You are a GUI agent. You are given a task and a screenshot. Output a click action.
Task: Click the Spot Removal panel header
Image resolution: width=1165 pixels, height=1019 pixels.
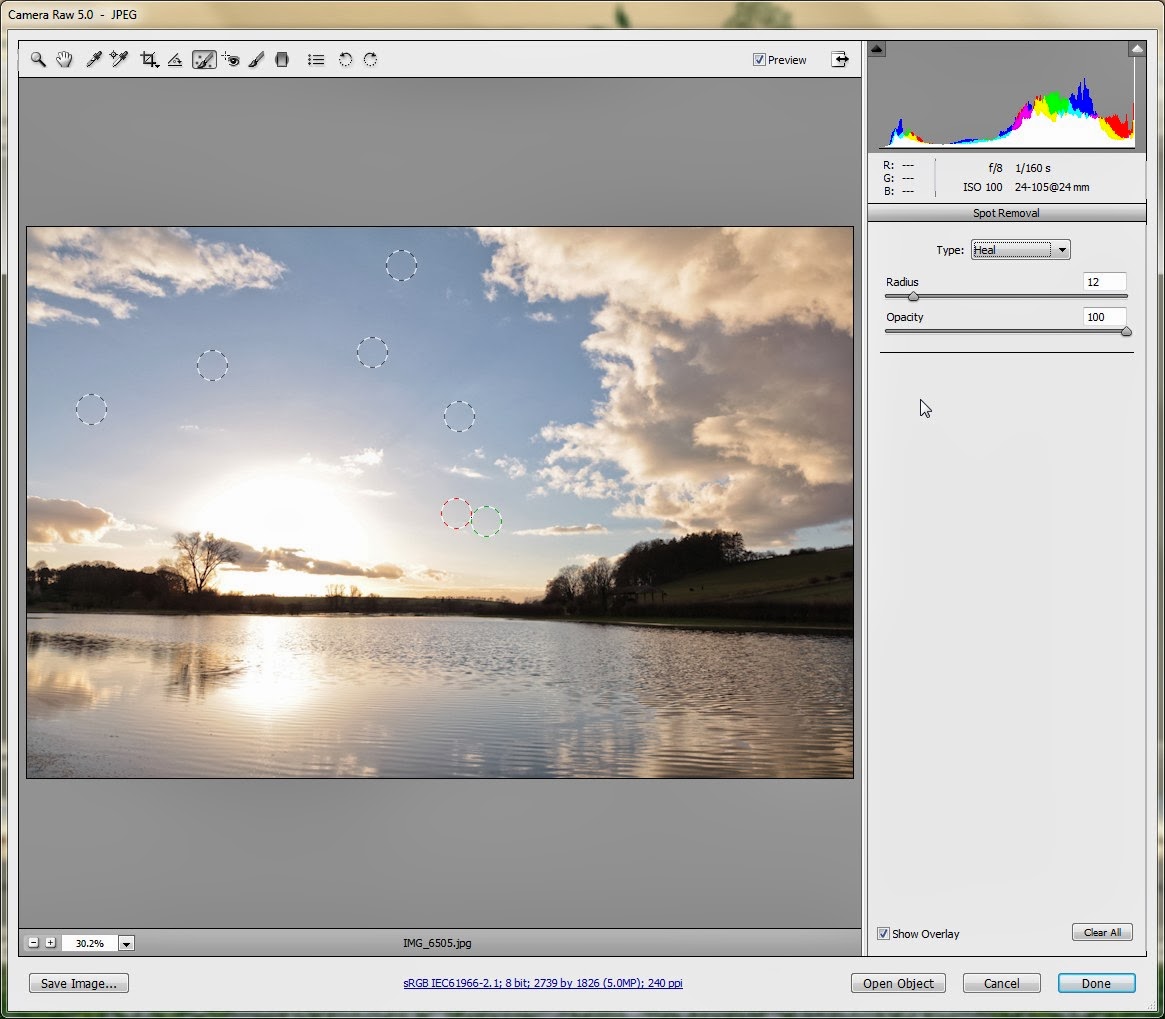(x=1006, y=213)
